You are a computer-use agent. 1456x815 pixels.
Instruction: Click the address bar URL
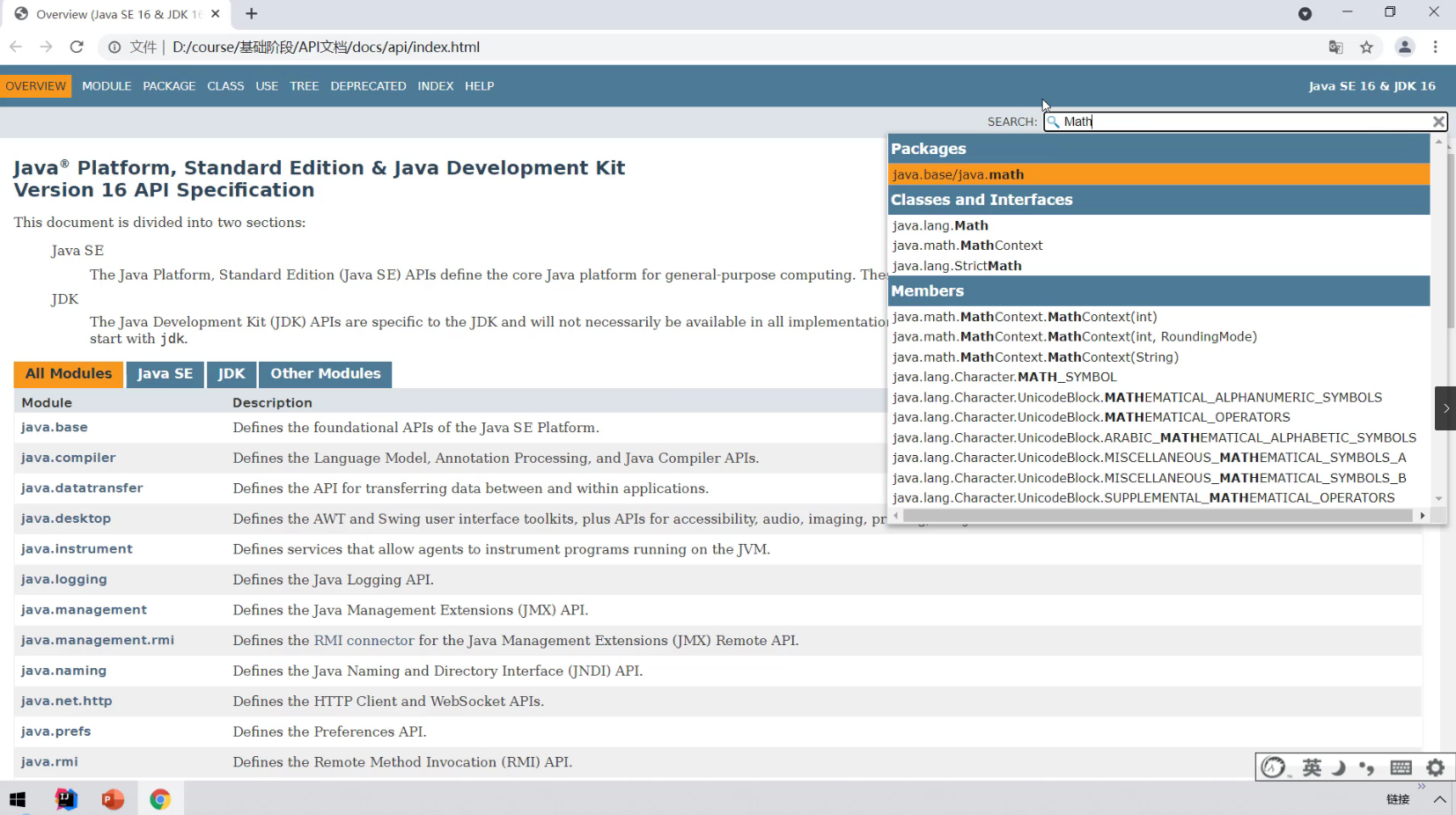click(x=326, y=48)
